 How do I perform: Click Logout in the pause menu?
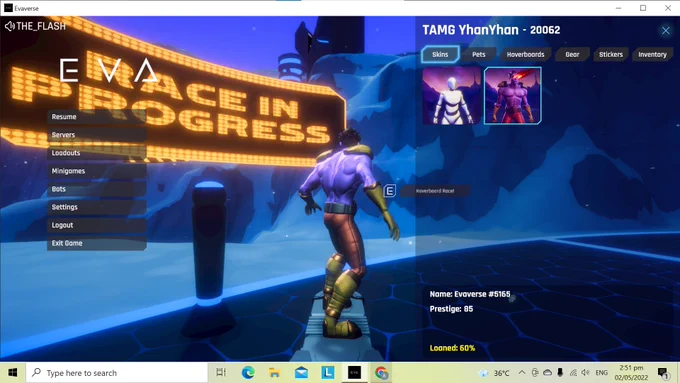click(96, 225)
